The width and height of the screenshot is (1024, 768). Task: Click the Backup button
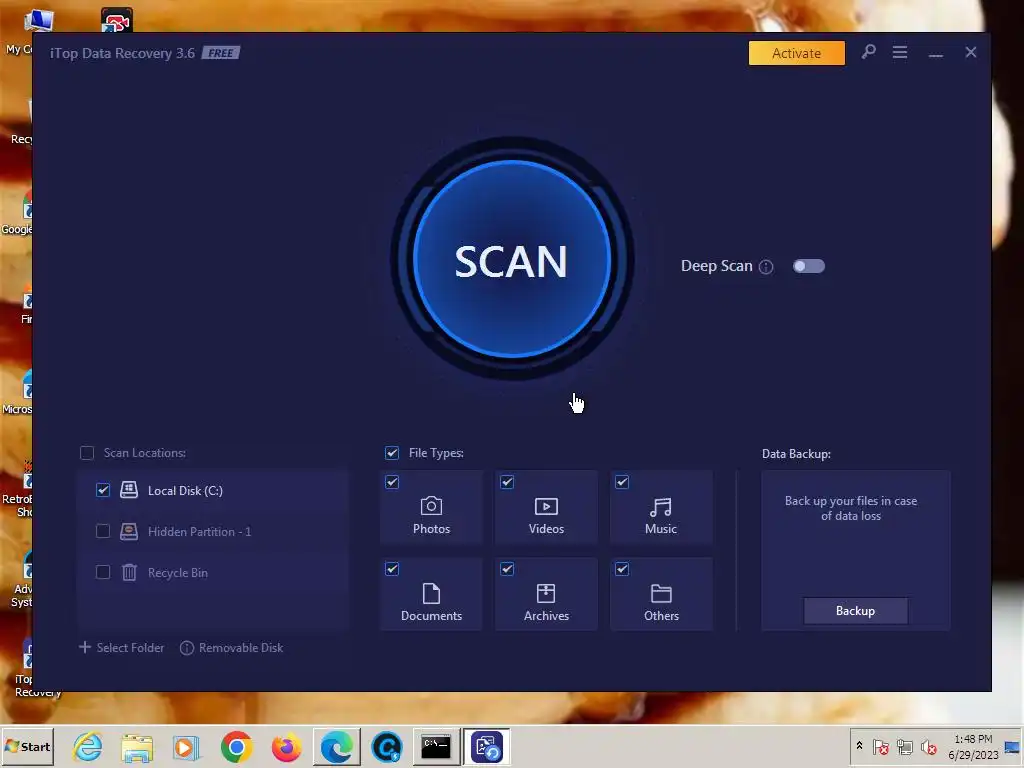[x=855, y=611]
